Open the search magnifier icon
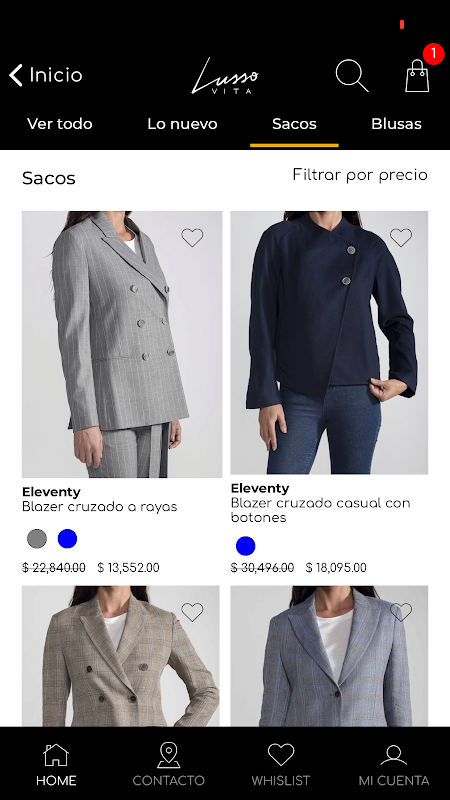The image size is (450, 800). pyautogui.click(x=352, y=76)
